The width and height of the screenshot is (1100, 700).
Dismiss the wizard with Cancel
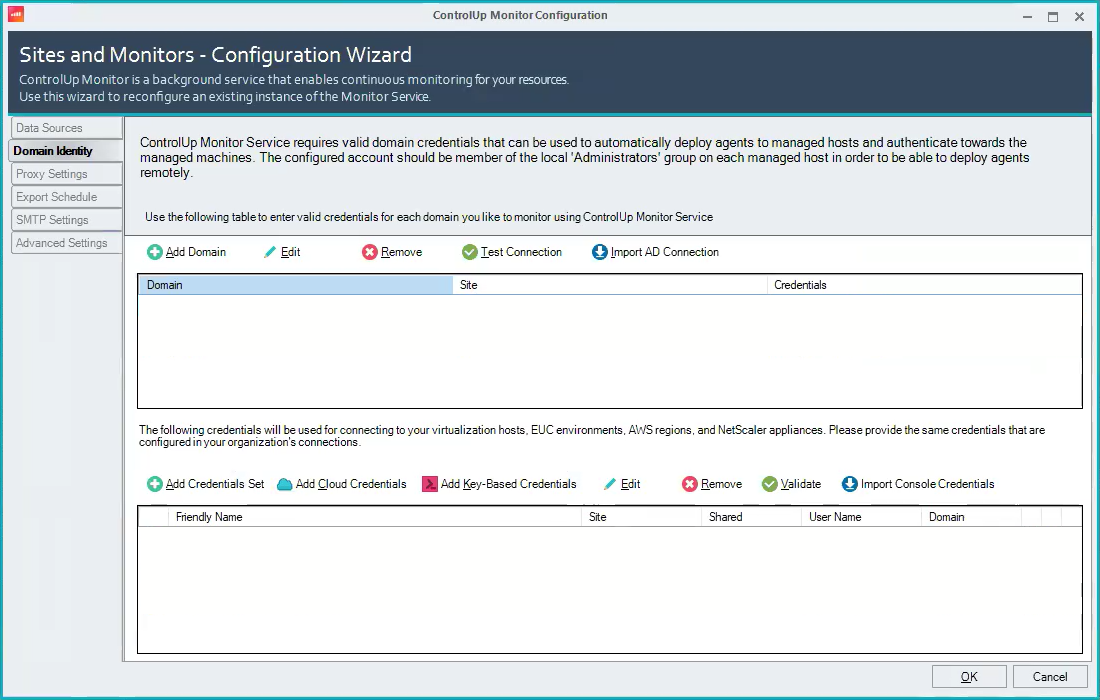[x=1049, y=677]
